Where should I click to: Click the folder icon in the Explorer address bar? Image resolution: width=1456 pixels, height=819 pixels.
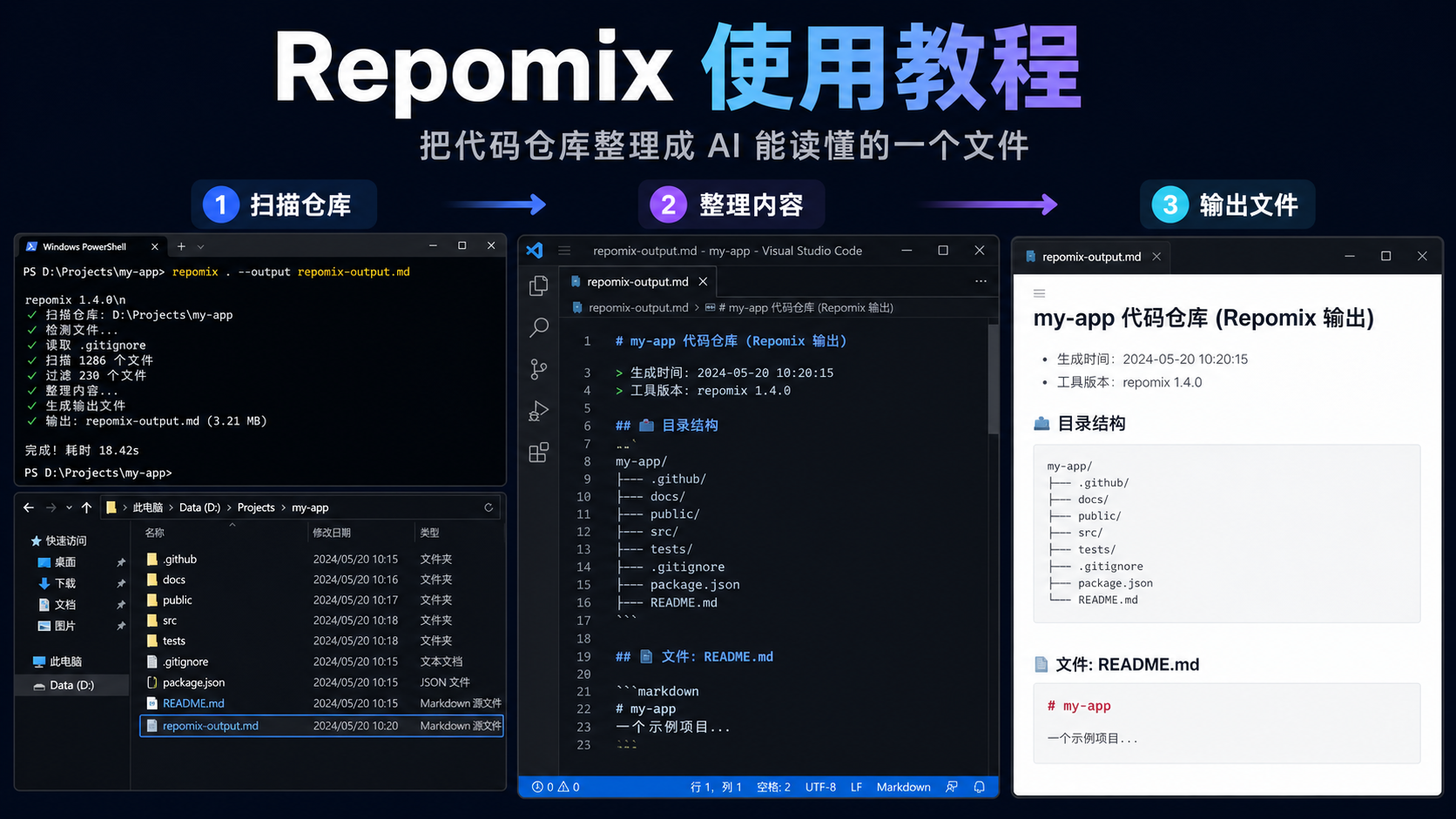pyautogui.click(x=111, y=507)
